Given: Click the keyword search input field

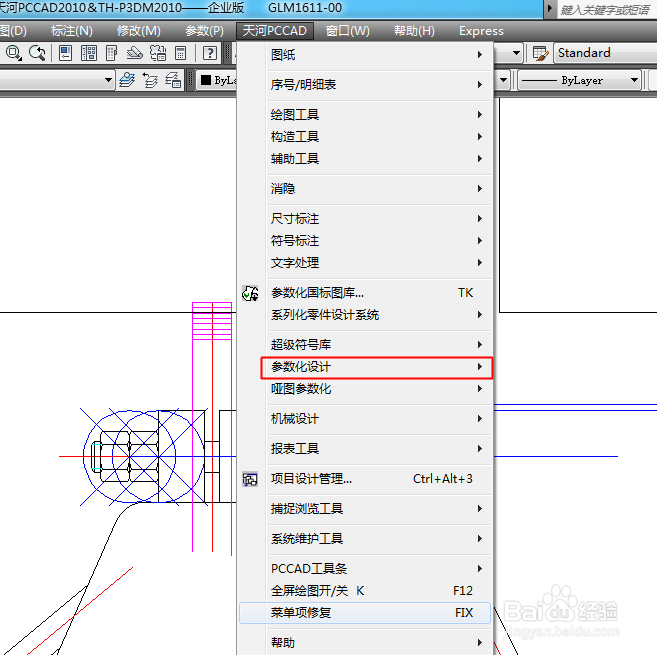Looking at the screenshot, I should click(607, 9).
